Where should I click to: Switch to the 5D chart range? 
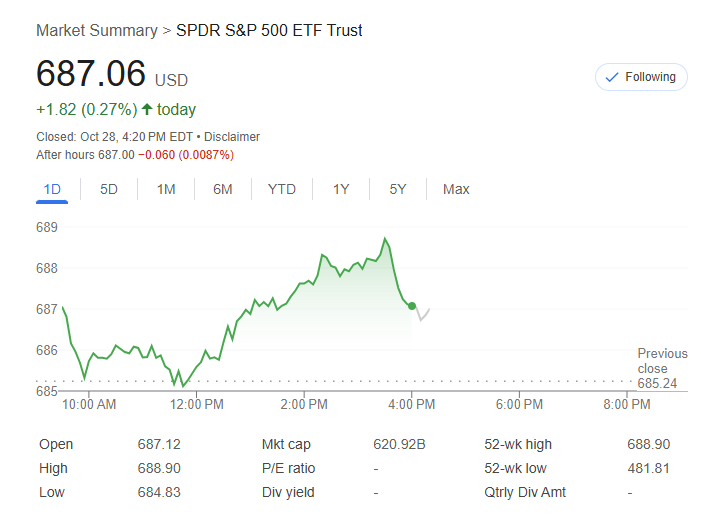[109, 189]
